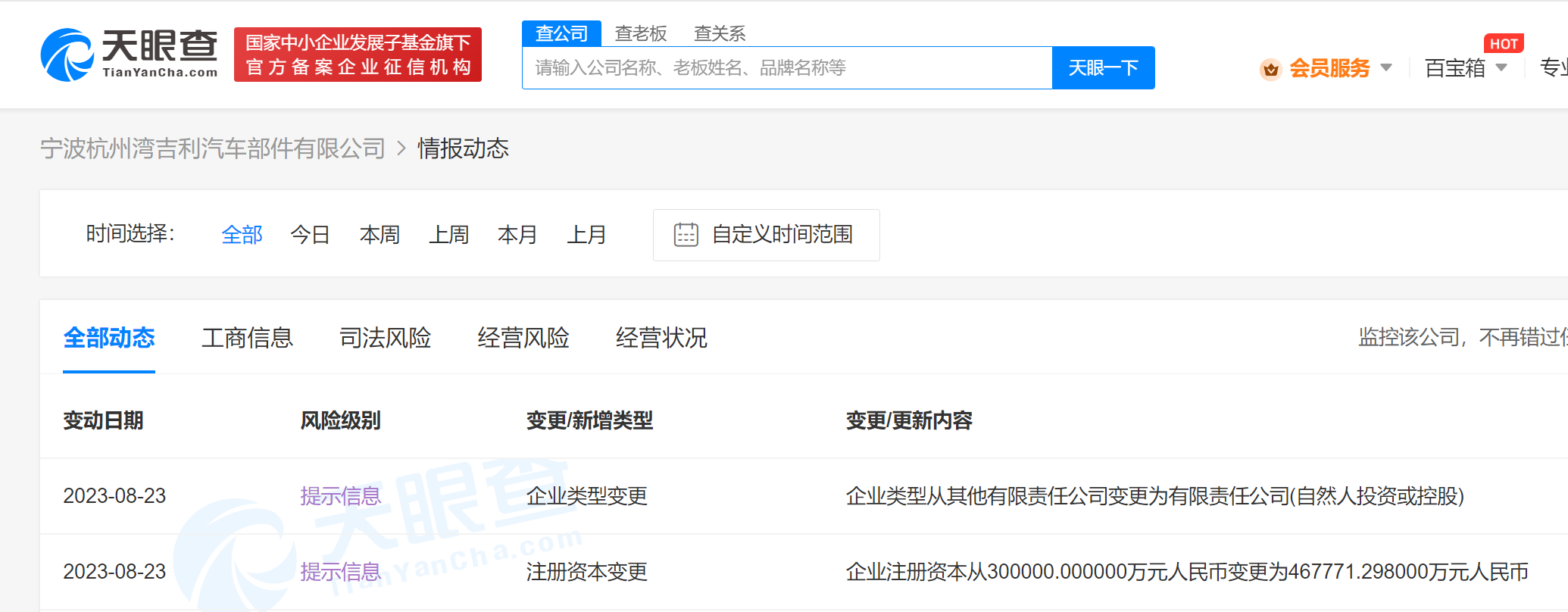
Task: Click the calendar icon for custom range
Action: point(686,235)
